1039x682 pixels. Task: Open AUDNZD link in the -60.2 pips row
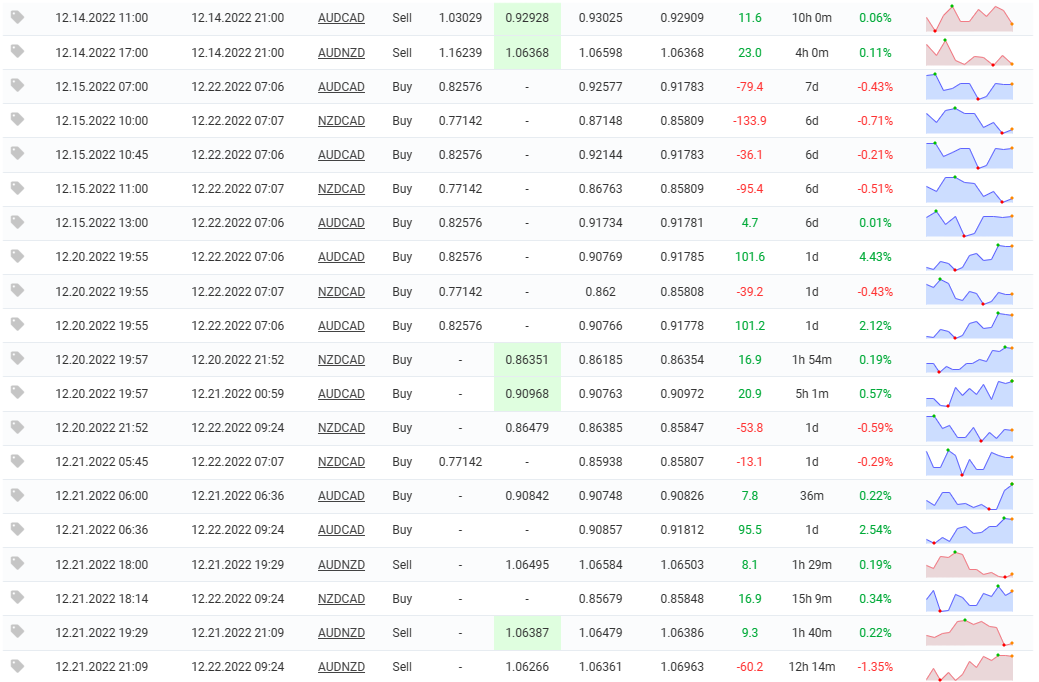tap(341, 667)
